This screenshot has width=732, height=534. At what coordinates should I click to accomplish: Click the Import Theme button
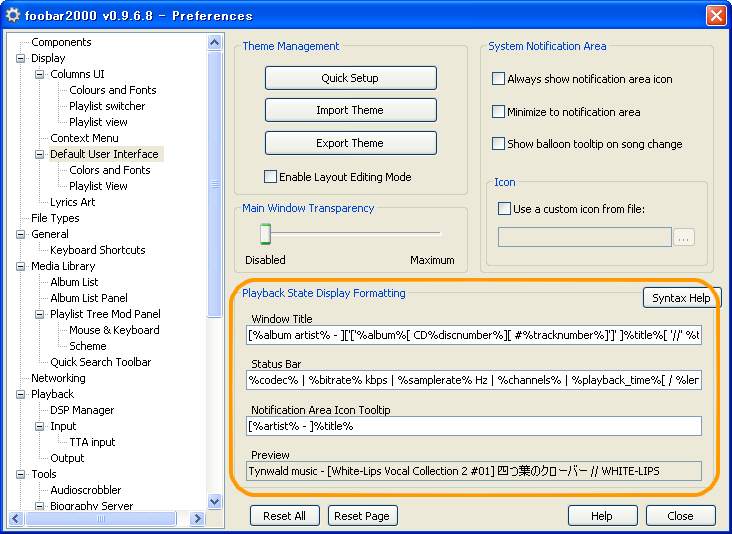351,110
